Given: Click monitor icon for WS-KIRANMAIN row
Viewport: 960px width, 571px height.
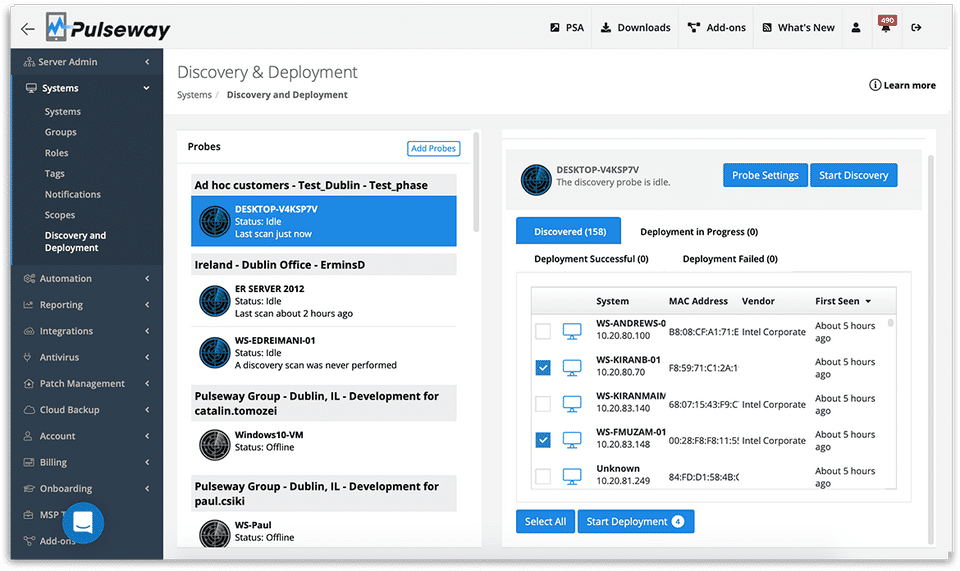Looking at the screenshot, I should (x=572, y=404).
